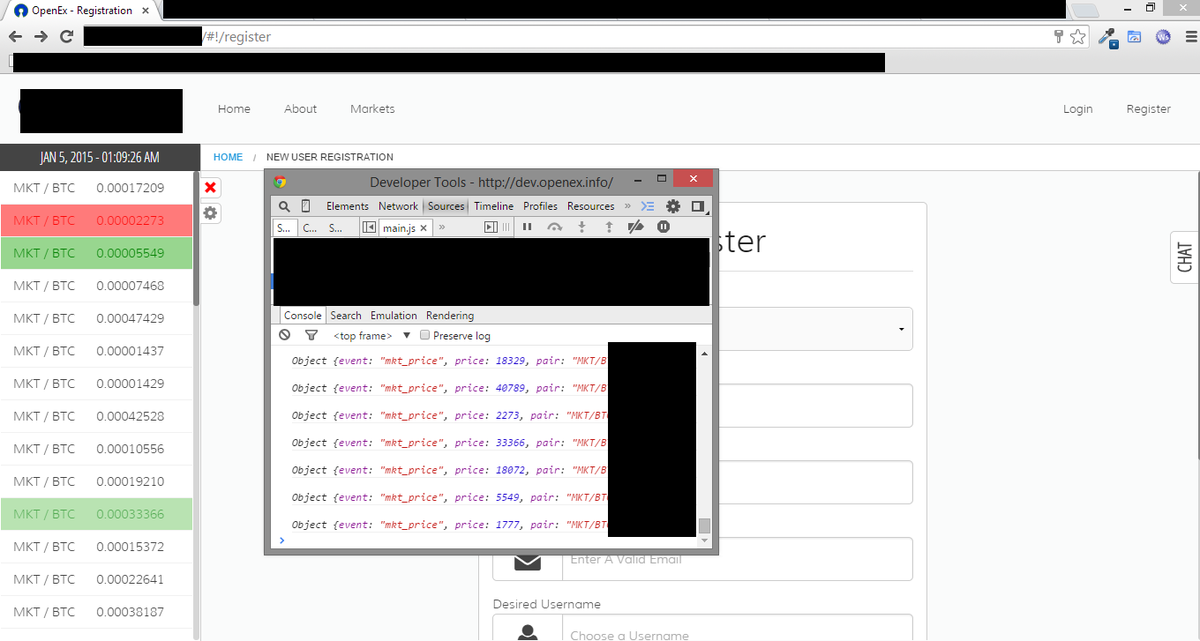Switch to the Network panel
The image size is (1200, 641).
[x=398, y=206]
